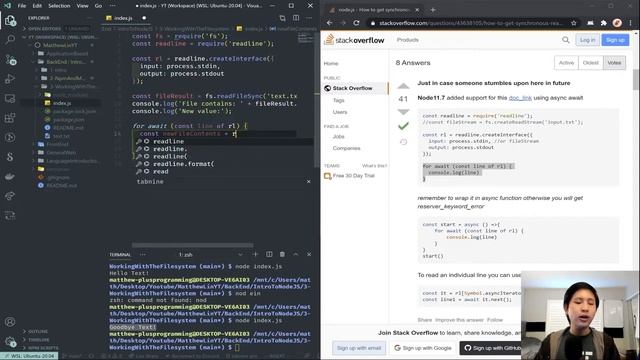640x360 pixels.
Task: Open the editor More Actions ellipsis menu
Action: pos(309,18)
